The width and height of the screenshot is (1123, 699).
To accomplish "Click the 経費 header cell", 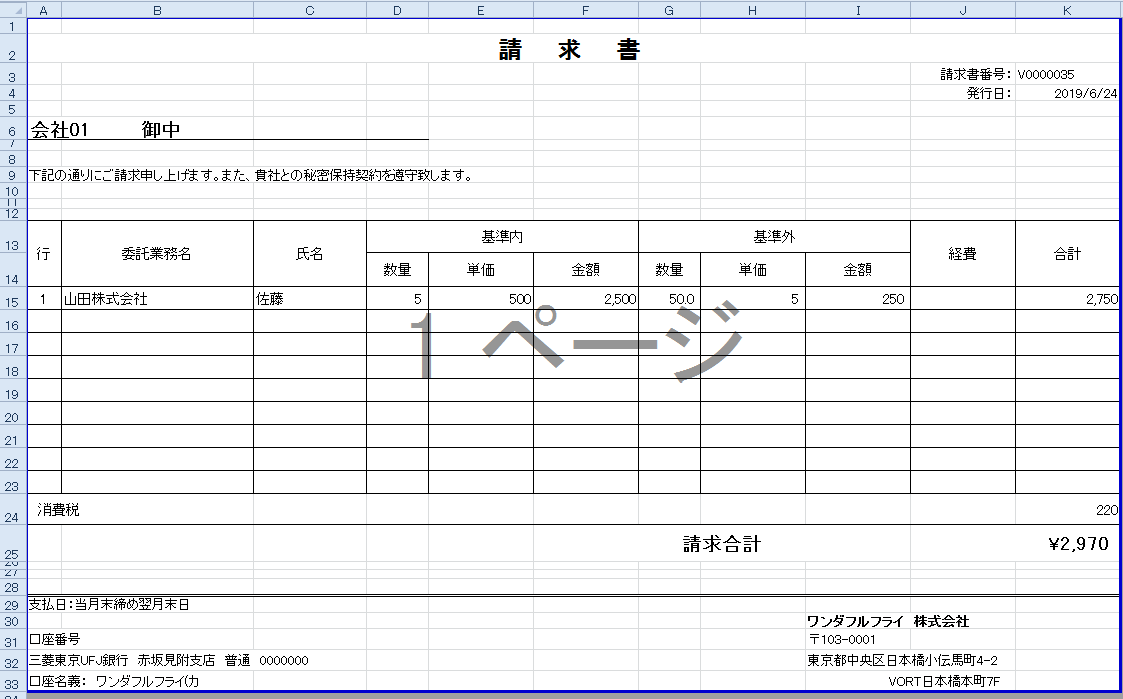I will [963, 254].
